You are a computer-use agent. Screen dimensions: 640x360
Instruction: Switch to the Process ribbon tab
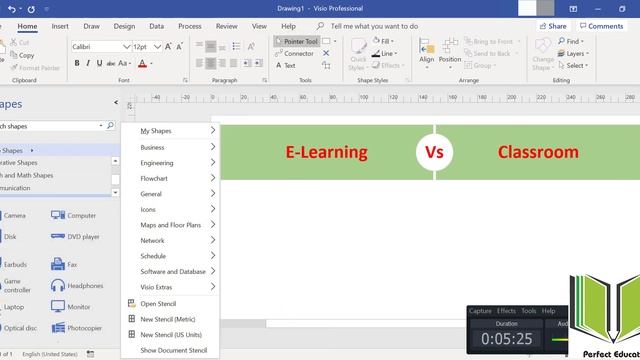click(190, 26)
